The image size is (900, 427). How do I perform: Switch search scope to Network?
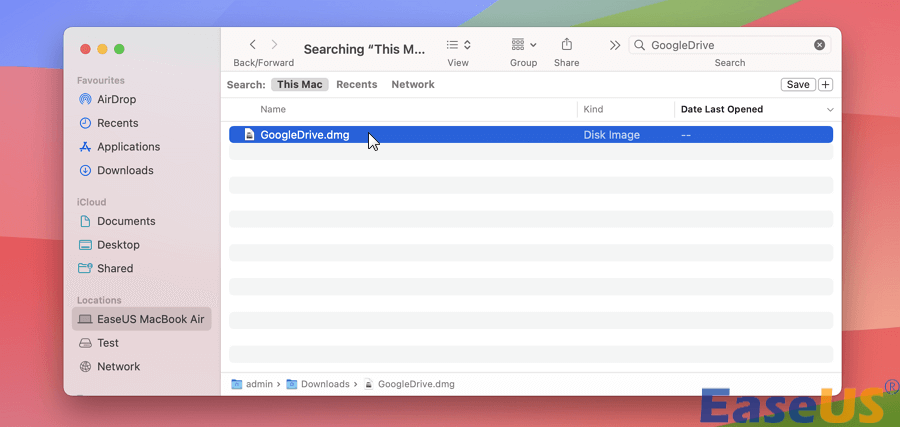click(412, 85)
